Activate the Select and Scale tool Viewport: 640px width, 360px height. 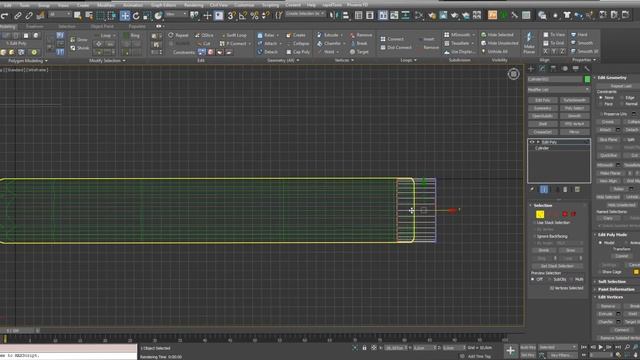click(147, 16)
